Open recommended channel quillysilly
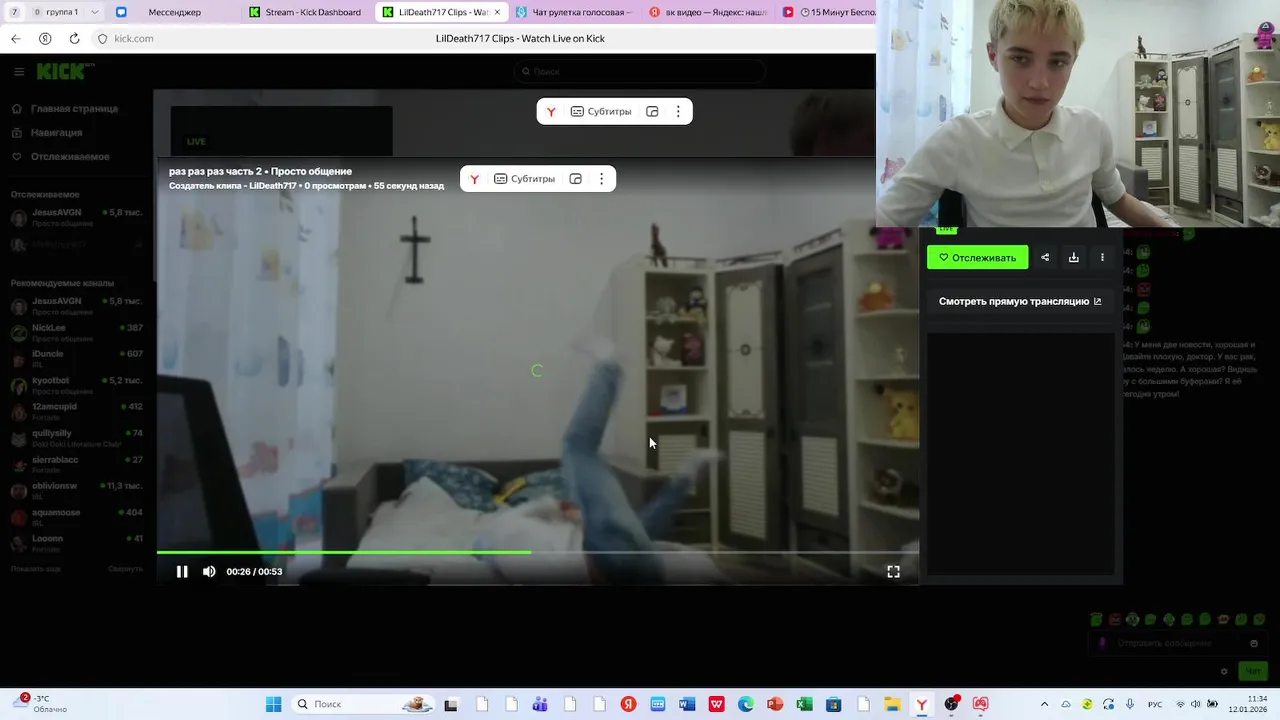This screenshot has width=1280, height=720. coord(77,438)
